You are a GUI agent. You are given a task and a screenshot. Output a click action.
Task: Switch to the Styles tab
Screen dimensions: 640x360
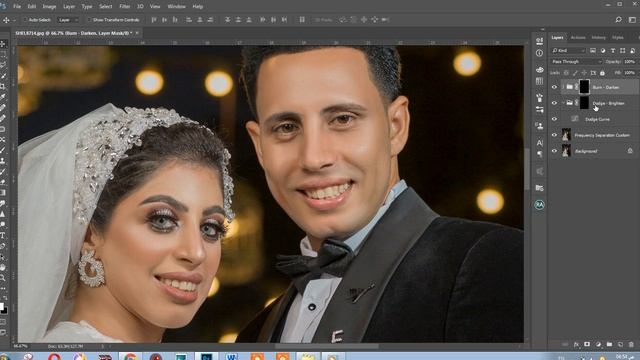pos(618,38)
